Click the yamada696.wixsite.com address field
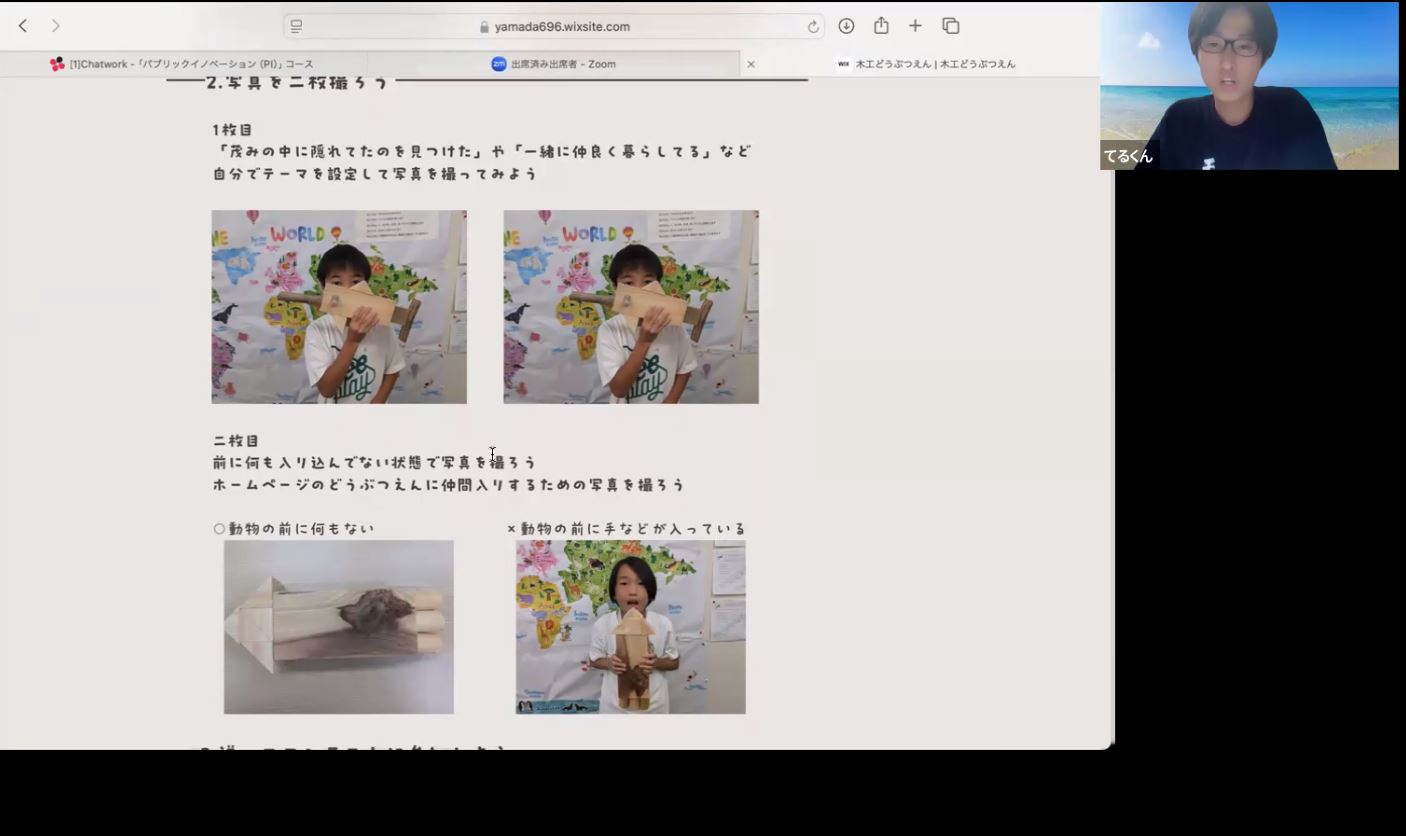 tap(561, 27)
